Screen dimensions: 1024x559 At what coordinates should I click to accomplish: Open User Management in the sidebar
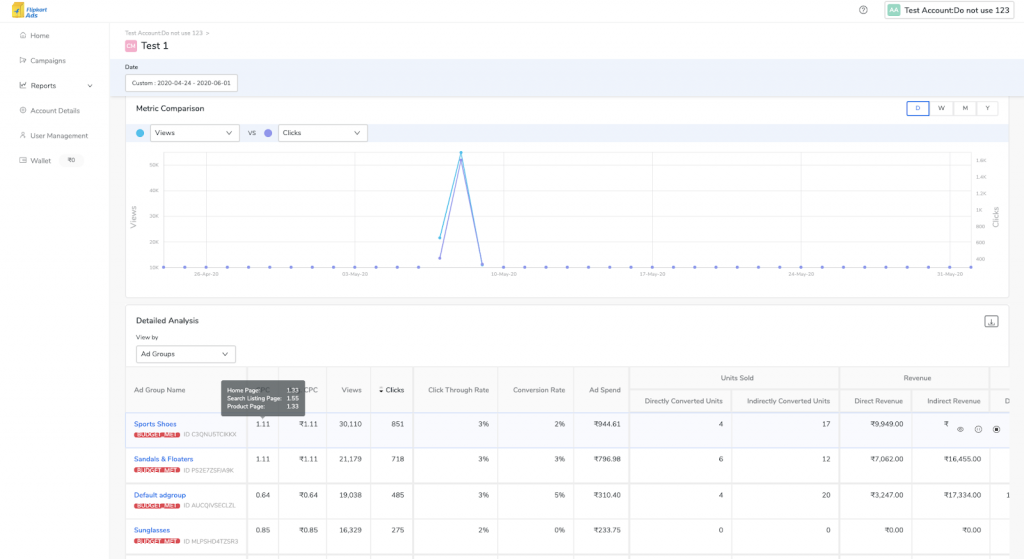[x=59, y=135]
